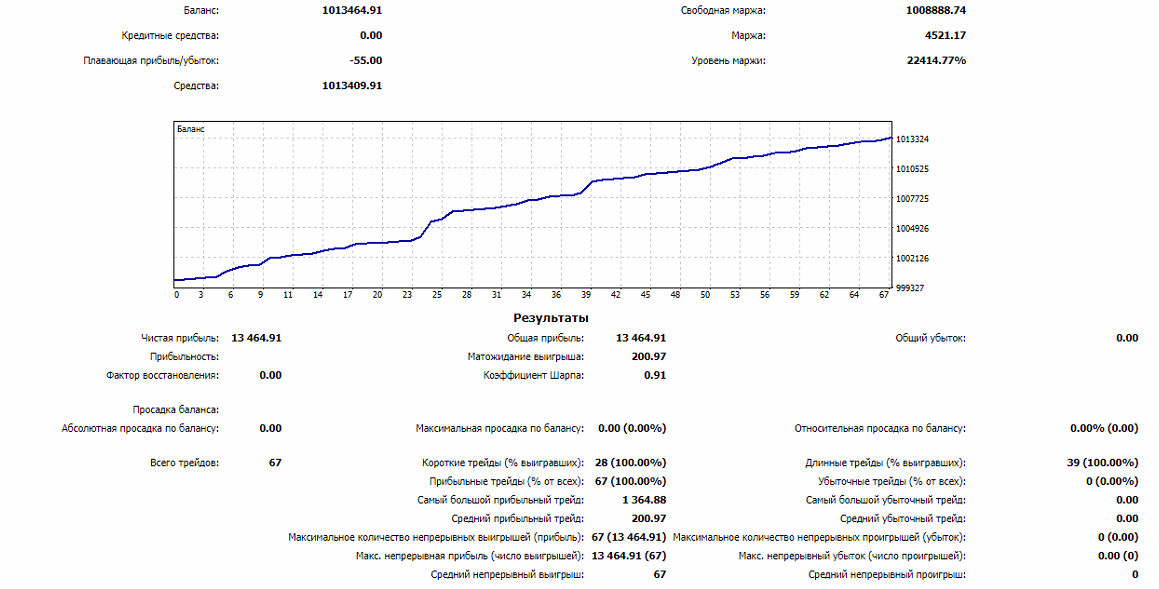Click the Общий убыток value 0.00
This screenshot has width=1159, height=589.
point(1127,338)
